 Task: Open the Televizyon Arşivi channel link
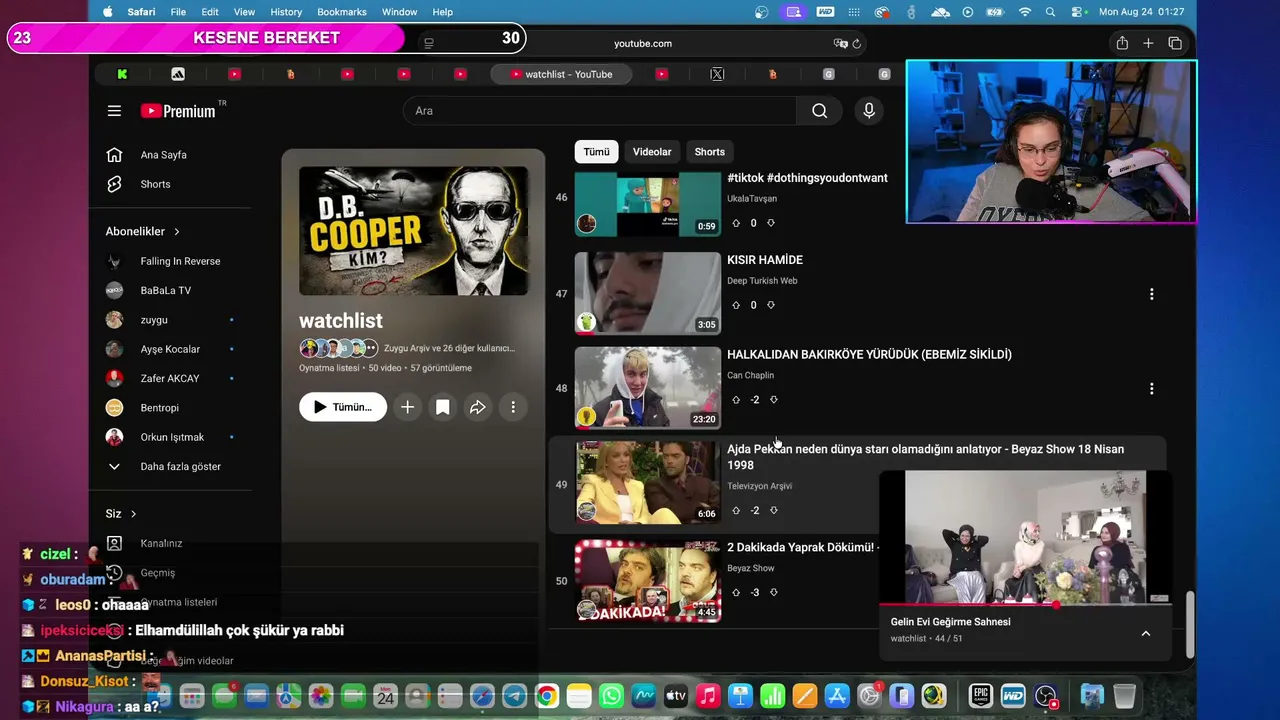(759, 486)
